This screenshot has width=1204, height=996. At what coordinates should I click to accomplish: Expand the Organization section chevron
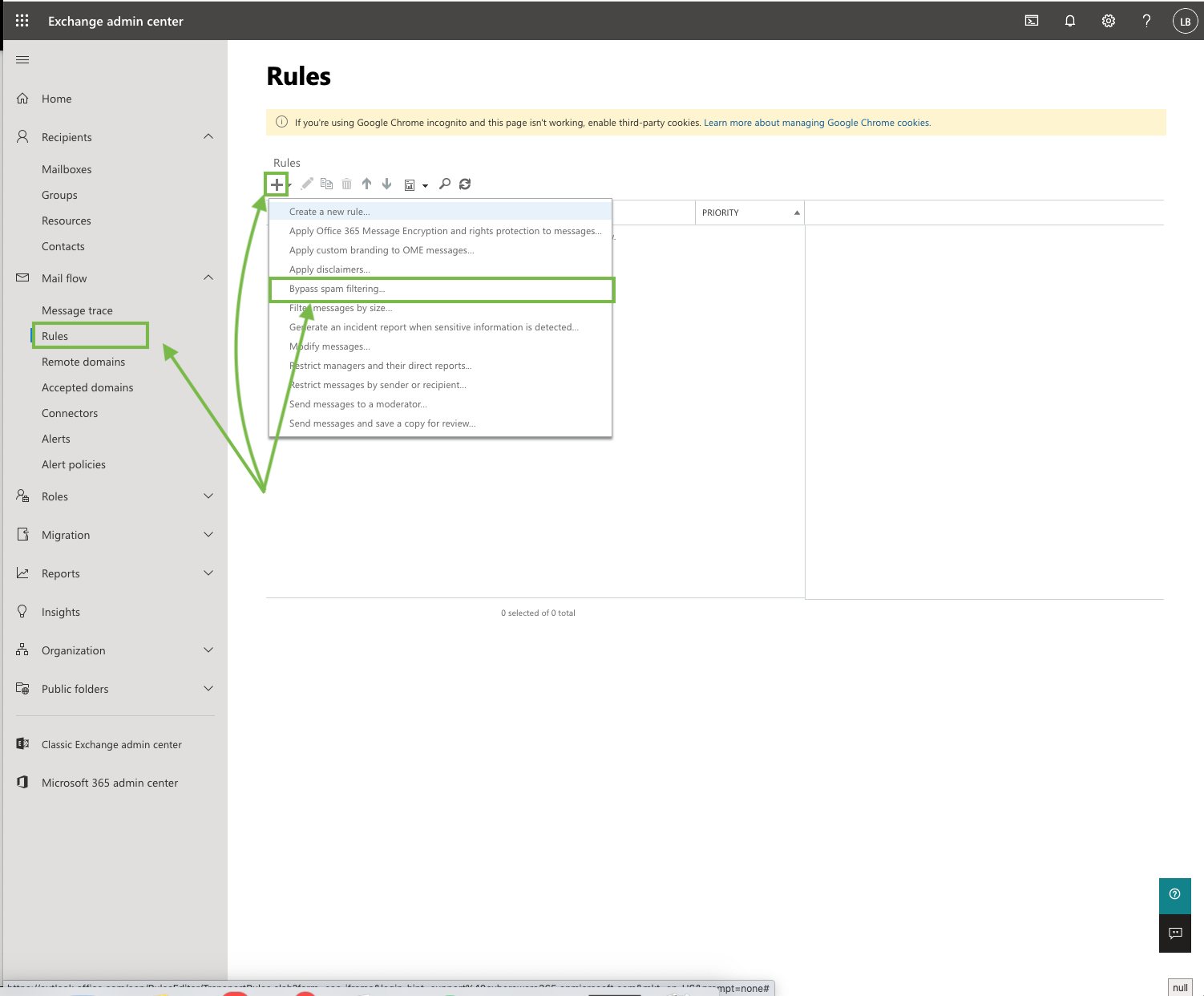(208, 650)
